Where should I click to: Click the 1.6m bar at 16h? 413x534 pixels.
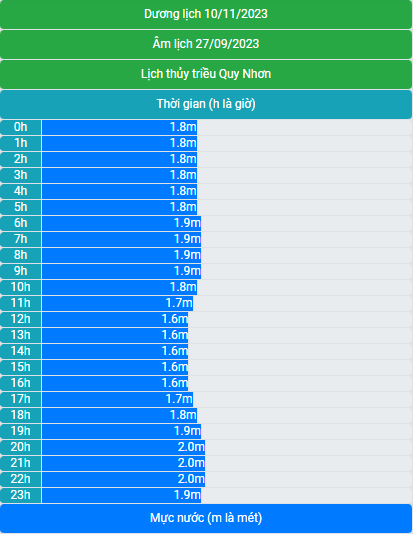[115, 383]
